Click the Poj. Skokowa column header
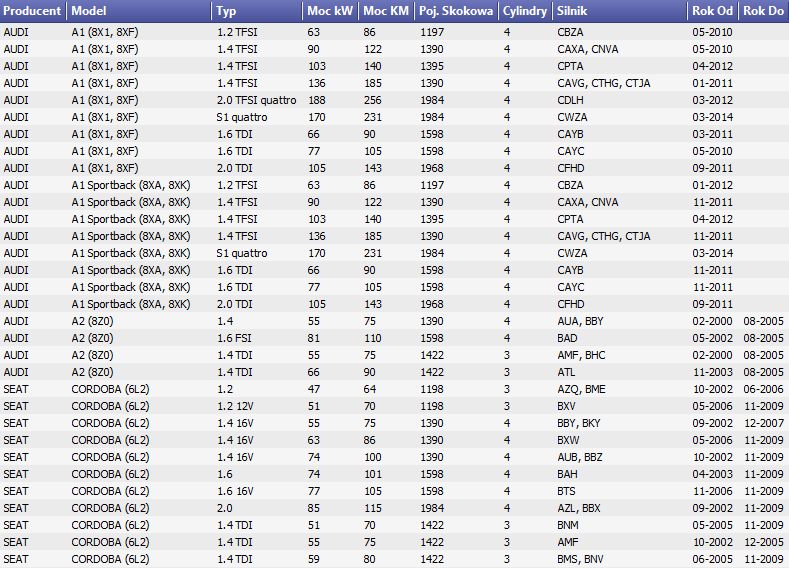 point(456,11)
